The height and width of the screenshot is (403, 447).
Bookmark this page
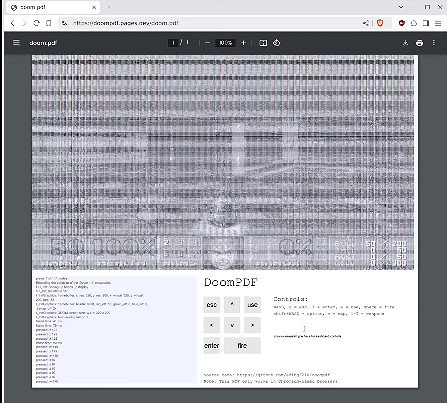click(x=48, y=23)
